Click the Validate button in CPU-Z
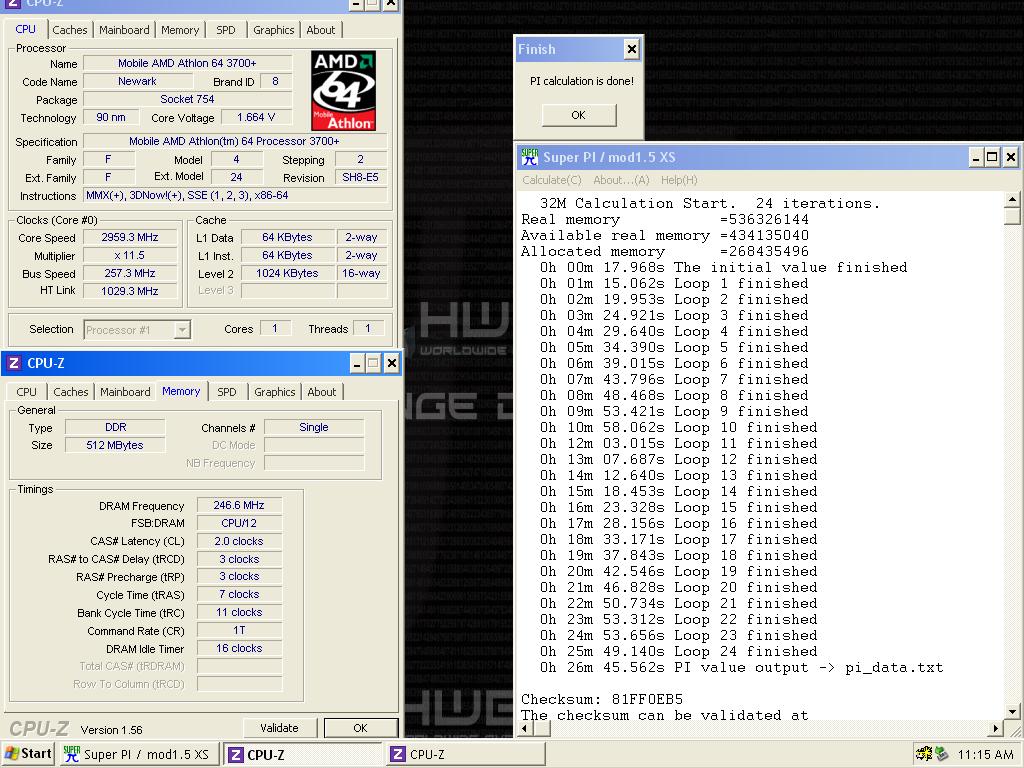Screen dimensions: 1024x768 (x=280, y=728)
